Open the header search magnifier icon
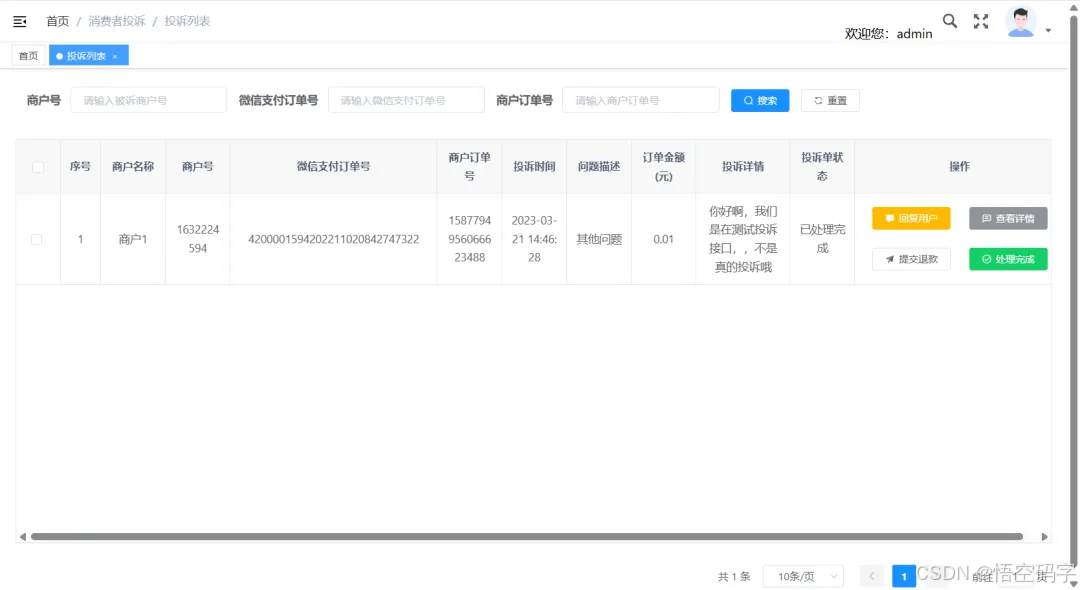The width and height of the screenshot is (1080, 590). pos(950,21)
